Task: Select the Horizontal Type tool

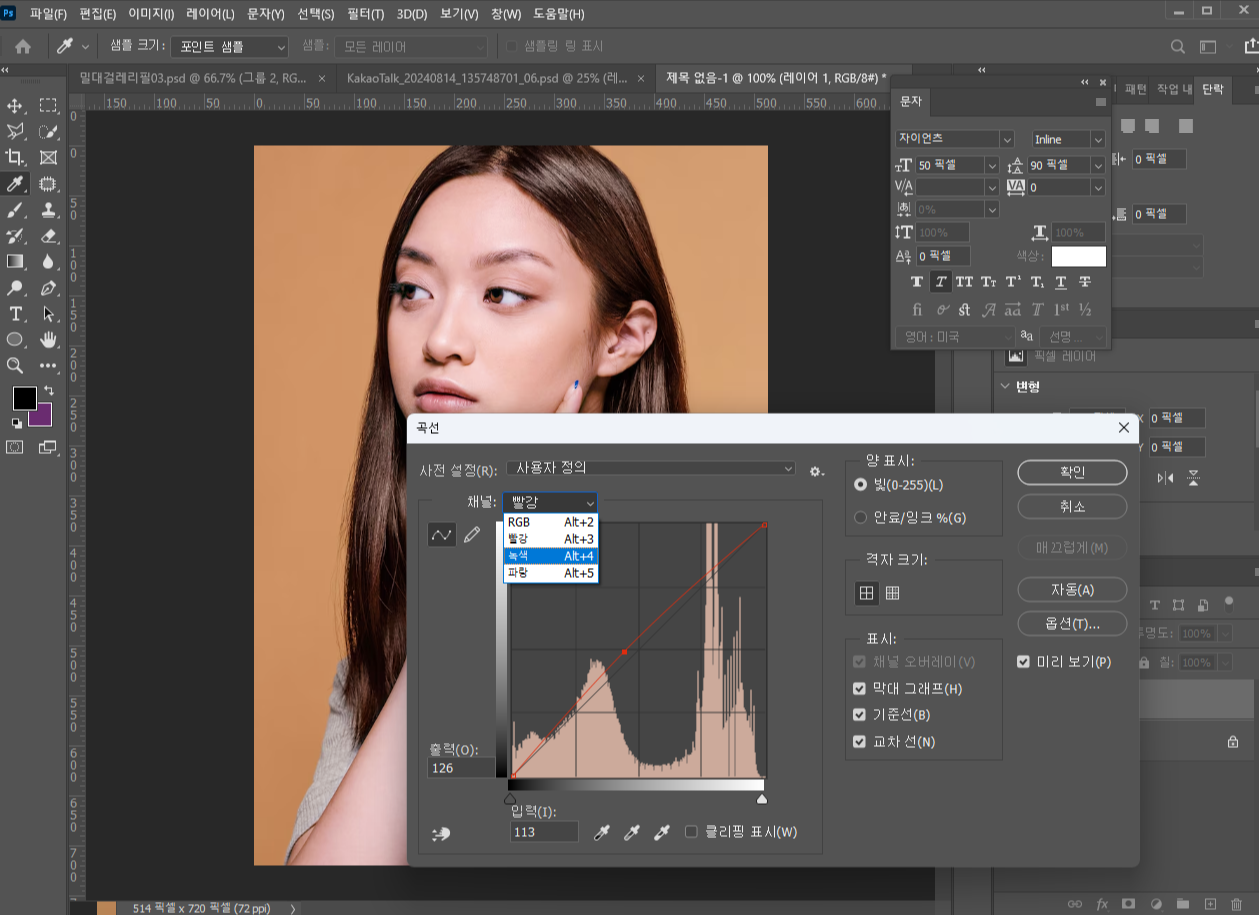Action: click(15, 314)
